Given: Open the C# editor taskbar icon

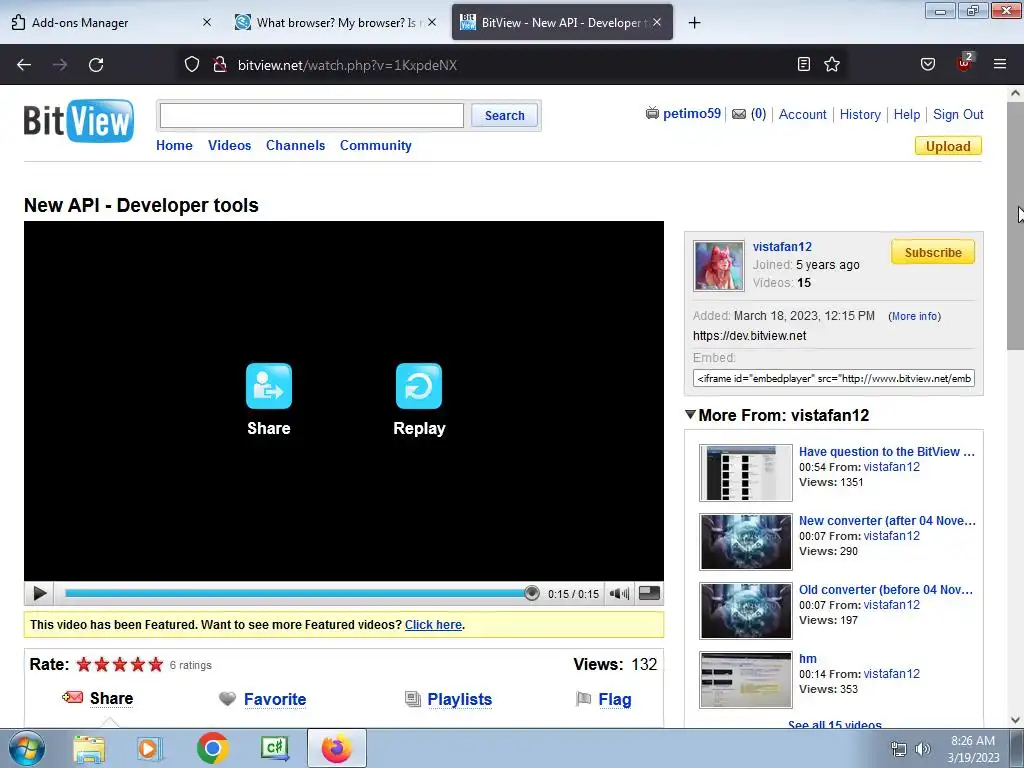Looking at the screenshot, I should pos(274,748).
